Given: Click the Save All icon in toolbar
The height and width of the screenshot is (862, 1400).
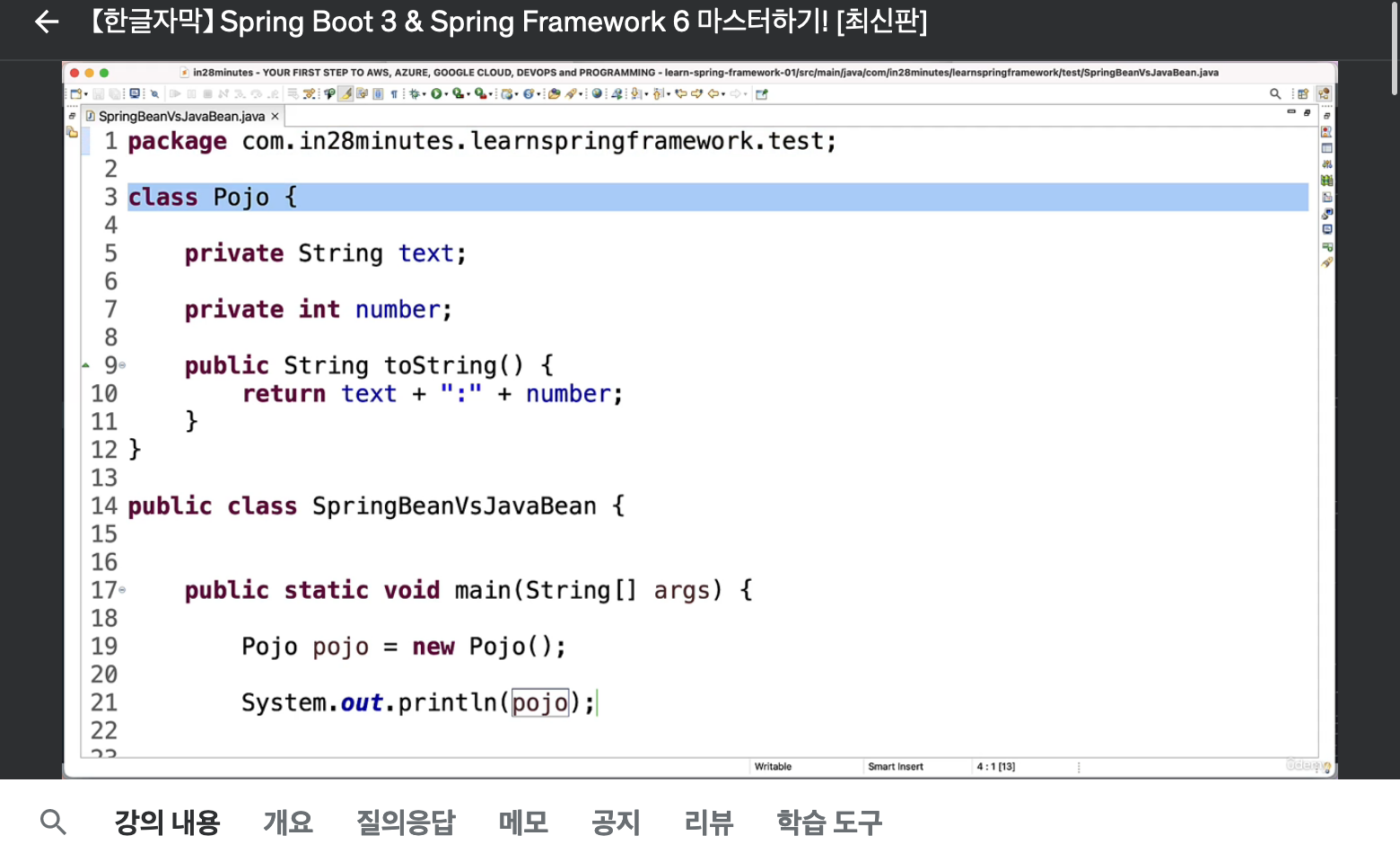Looking at the screenshot, I should click(115, 93).
